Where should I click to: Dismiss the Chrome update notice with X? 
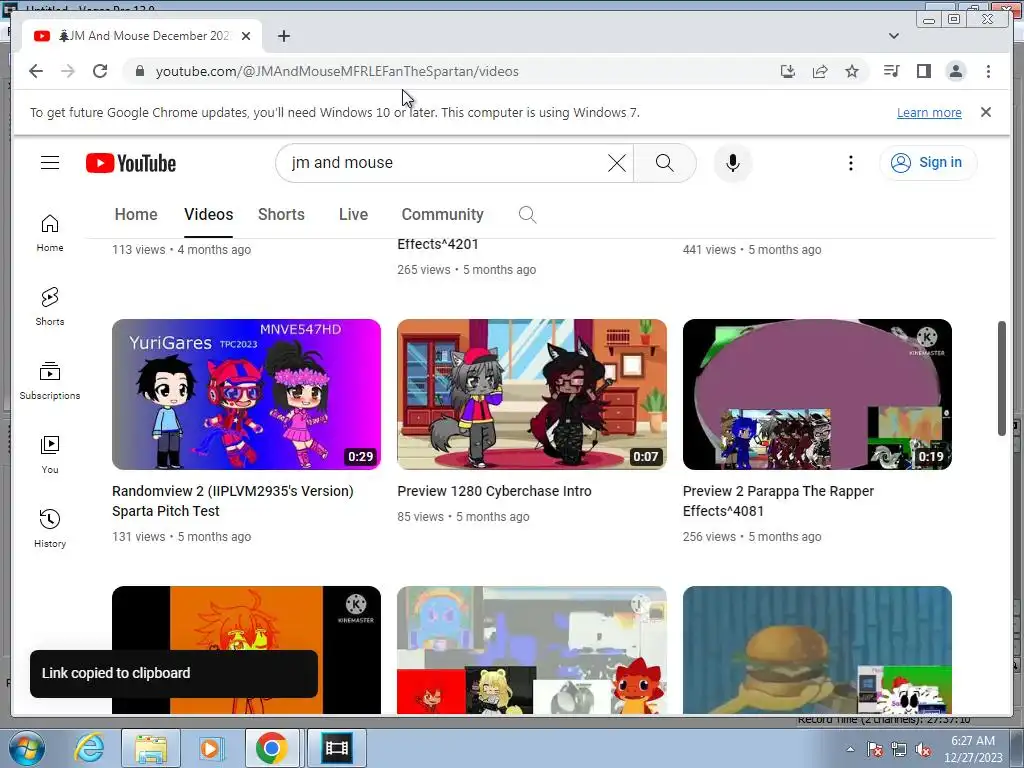(x=985, y=112)
